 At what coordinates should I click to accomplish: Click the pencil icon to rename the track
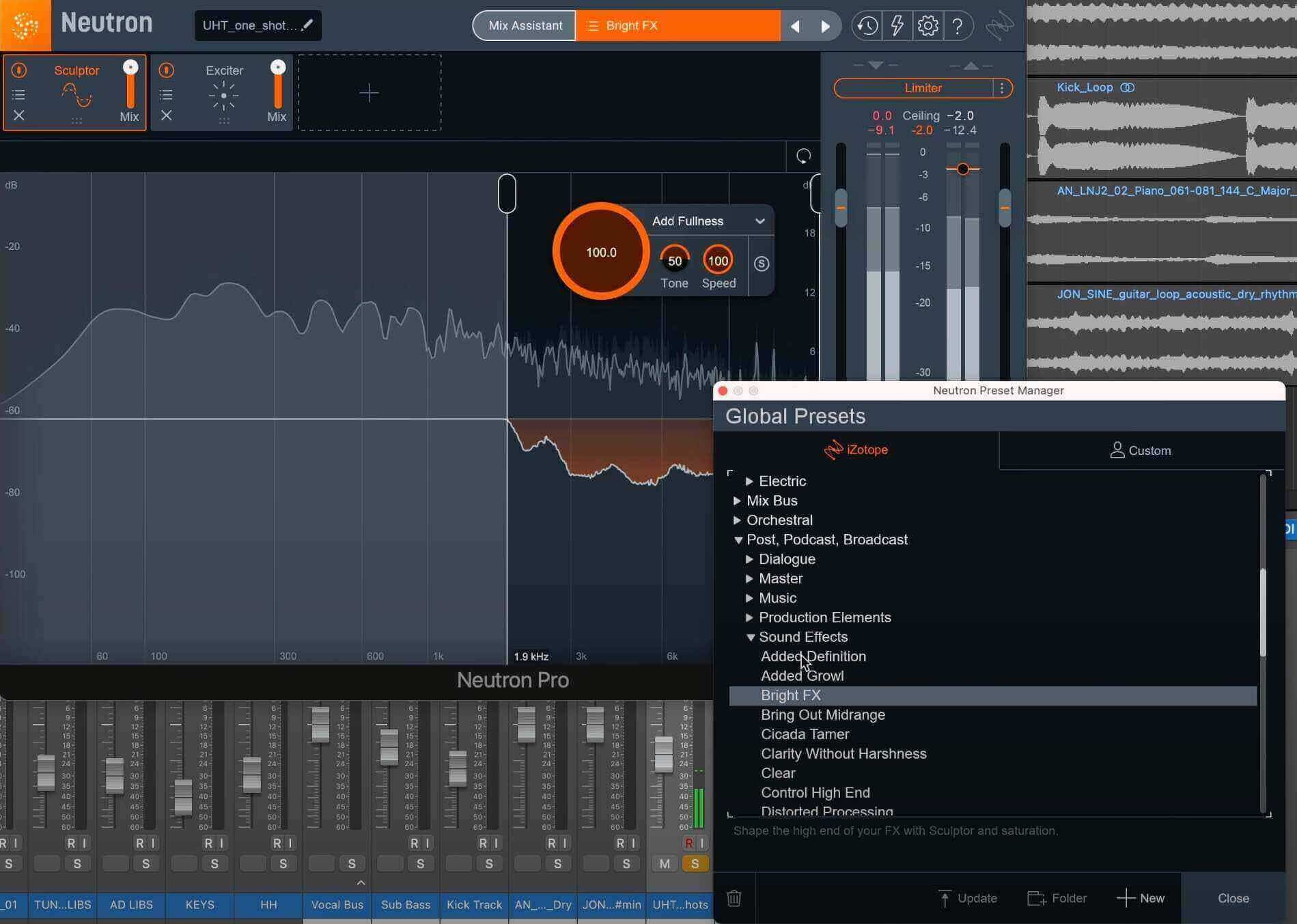[307, 25]
